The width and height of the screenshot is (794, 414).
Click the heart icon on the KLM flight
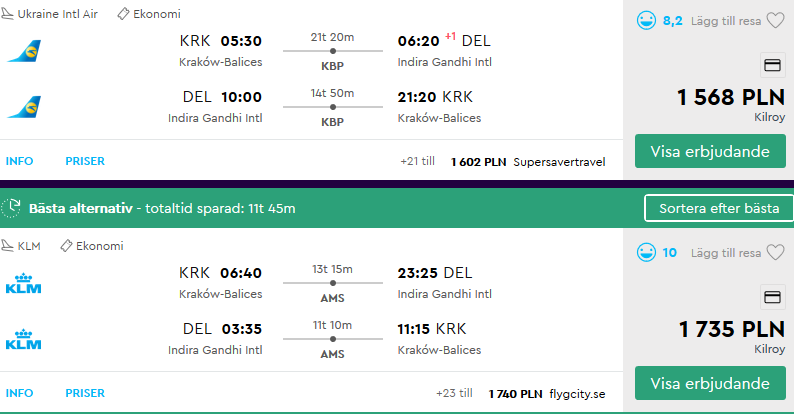point(775,252)
